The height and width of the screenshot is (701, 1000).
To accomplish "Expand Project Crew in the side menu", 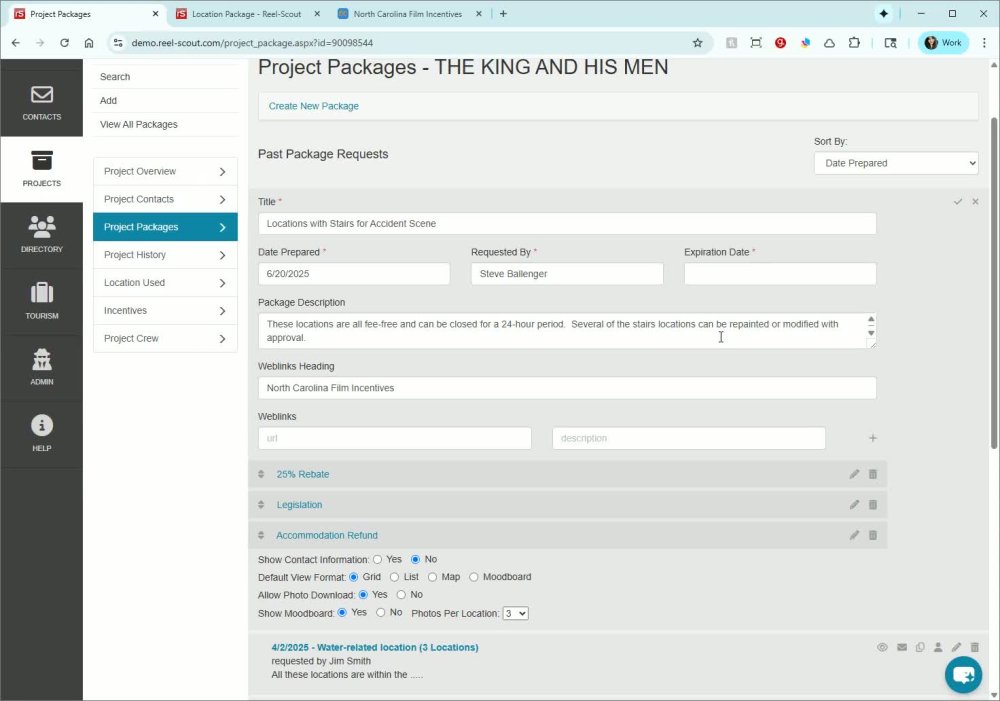I will [x=165, y=338].
